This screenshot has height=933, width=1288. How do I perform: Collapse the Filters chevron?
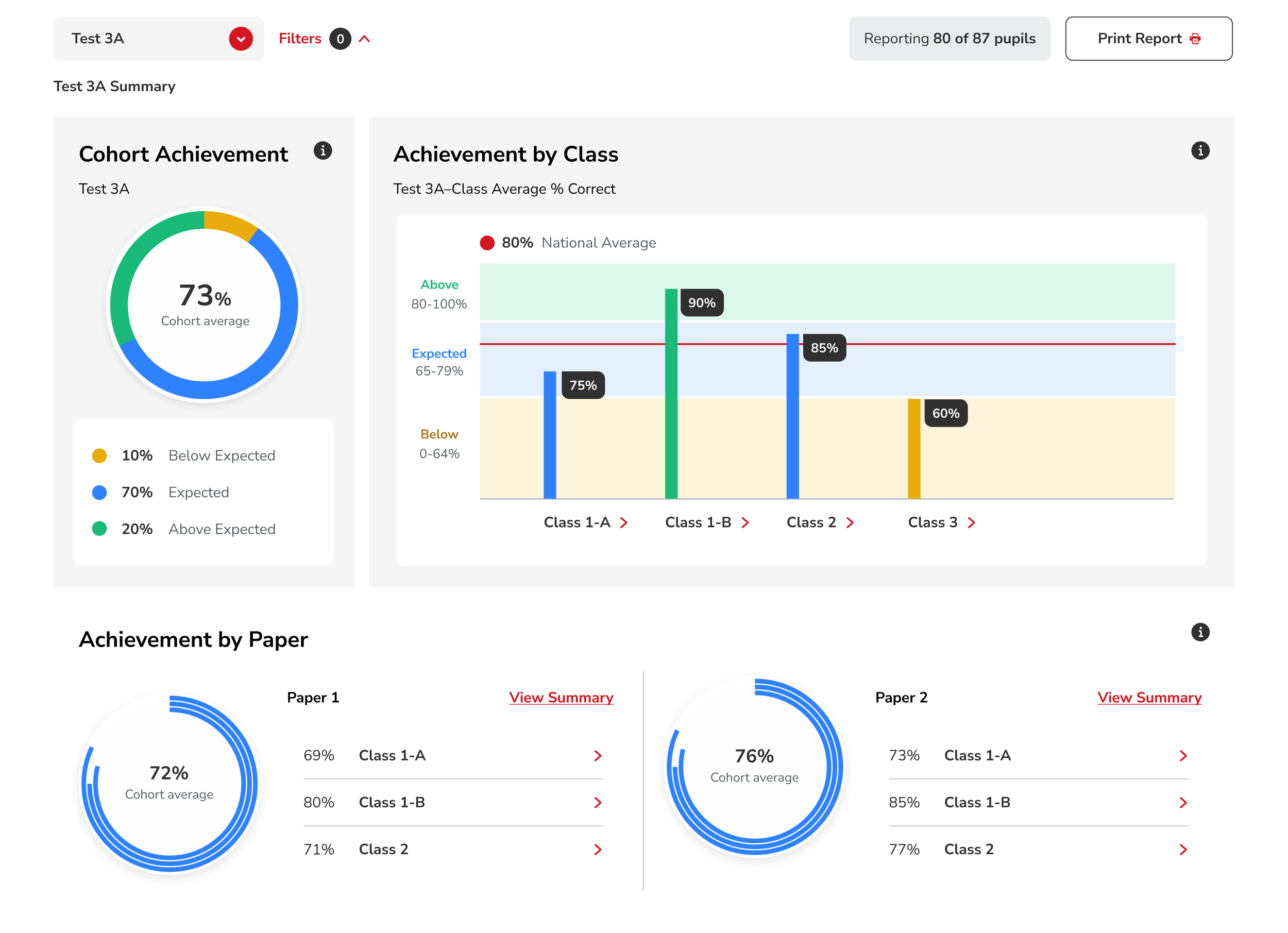coord(365,39)
